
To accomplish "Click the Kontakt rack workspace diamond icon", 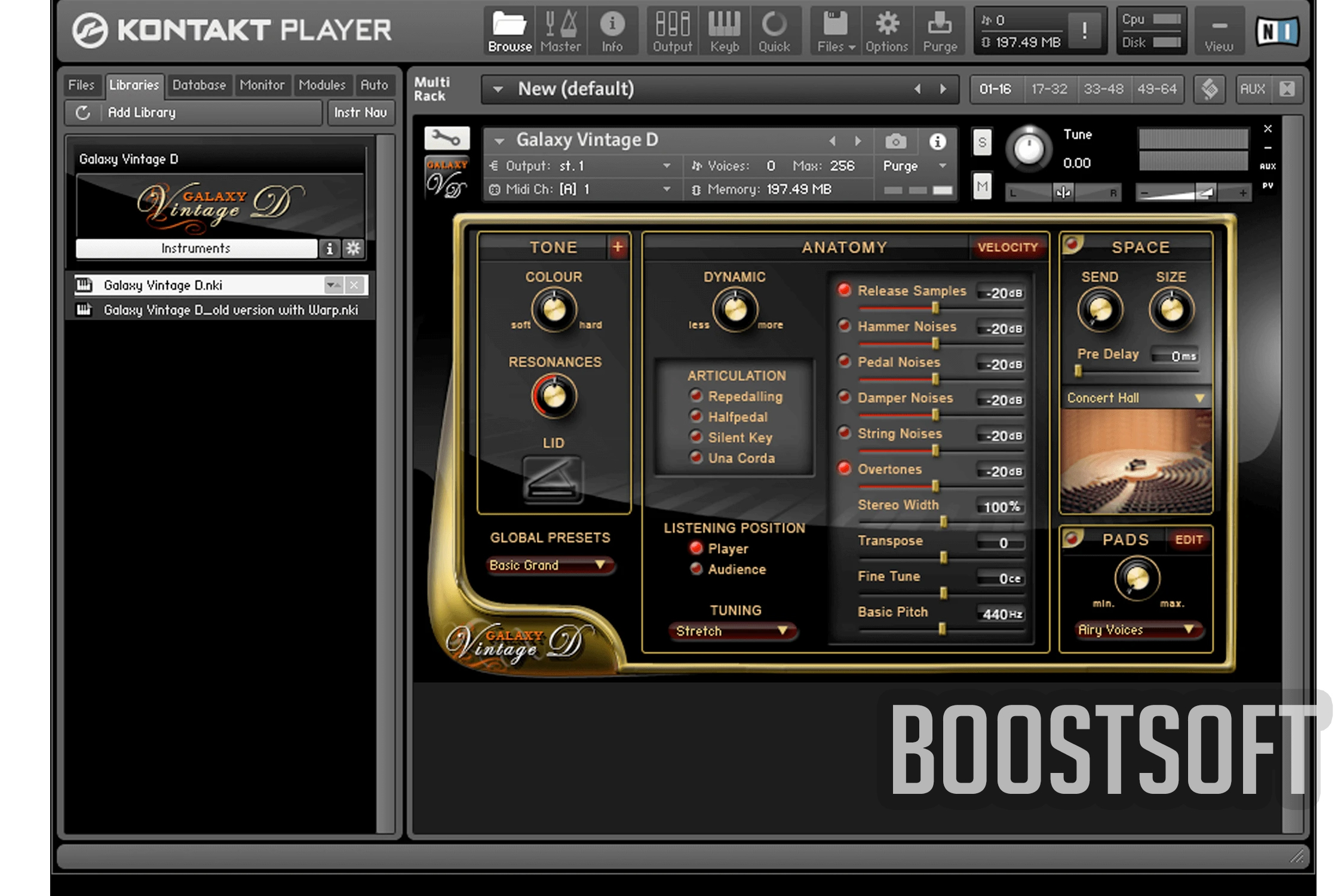I will point(1210,89).
